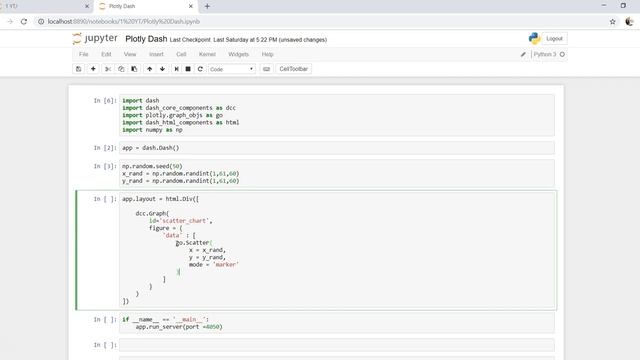This screenshot has height=360, width=640.
Task: Click the app.run_server(port=8050) line
Action: 179,327
